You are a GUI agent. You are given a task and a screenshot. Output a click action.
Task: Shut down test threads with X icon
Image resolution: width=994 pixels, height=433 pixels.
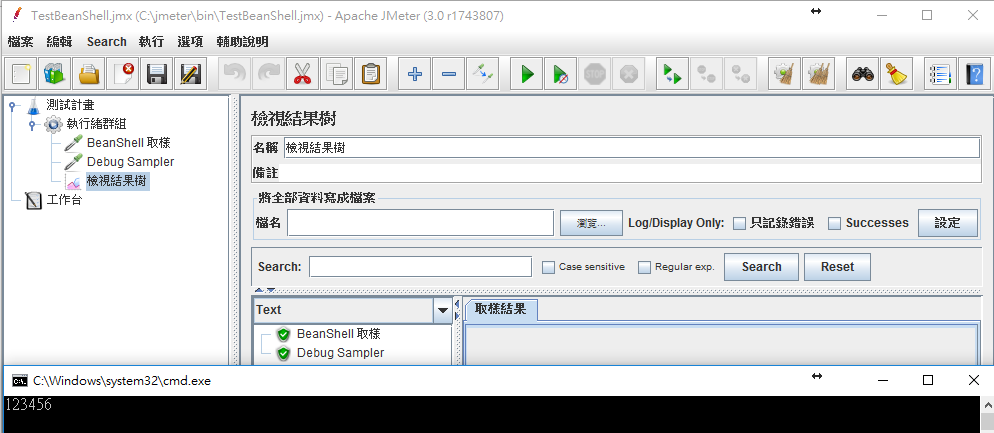point(629,74)
